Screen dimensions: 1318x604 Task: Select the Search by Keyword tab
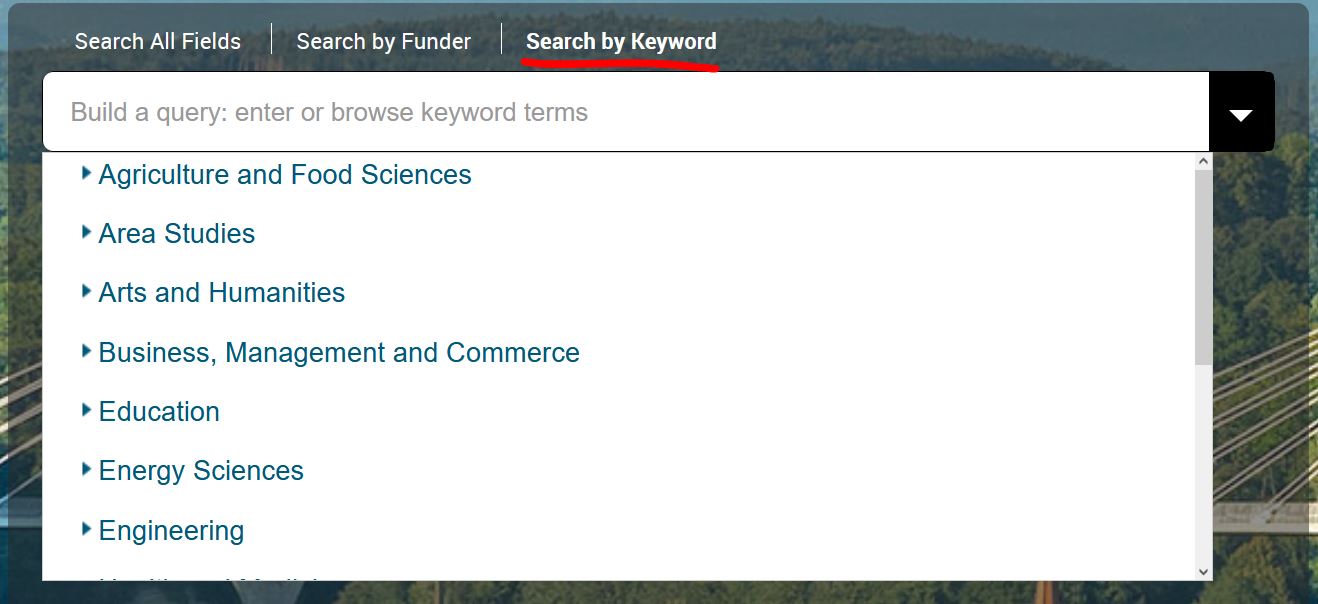coord(621,41)
